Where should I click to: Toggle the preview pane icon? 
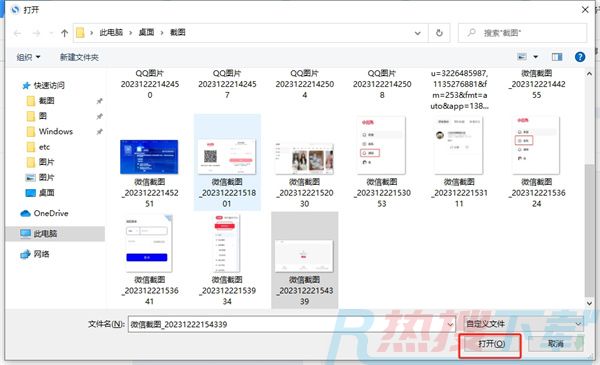click(557, 57)
